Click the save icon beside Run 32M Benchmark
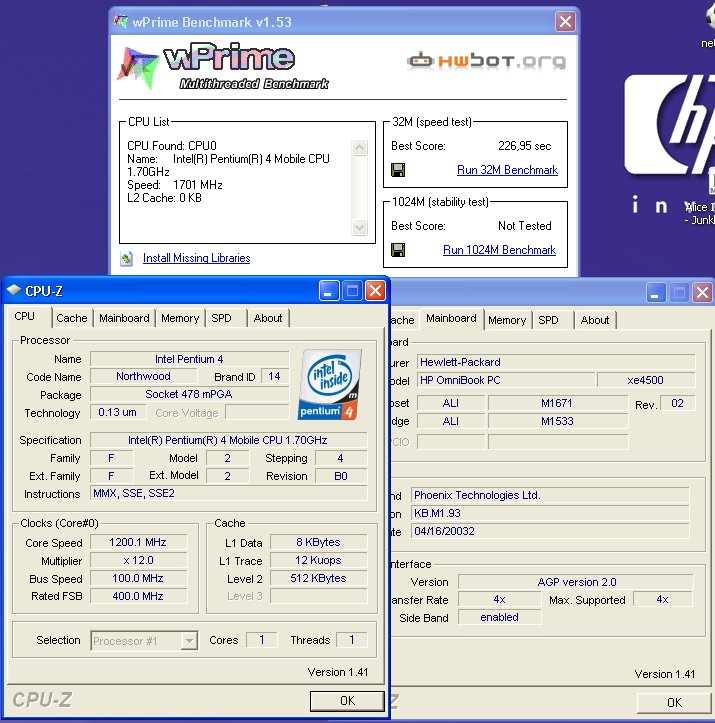Screen dimensions: 715x723 click(398, 170)
